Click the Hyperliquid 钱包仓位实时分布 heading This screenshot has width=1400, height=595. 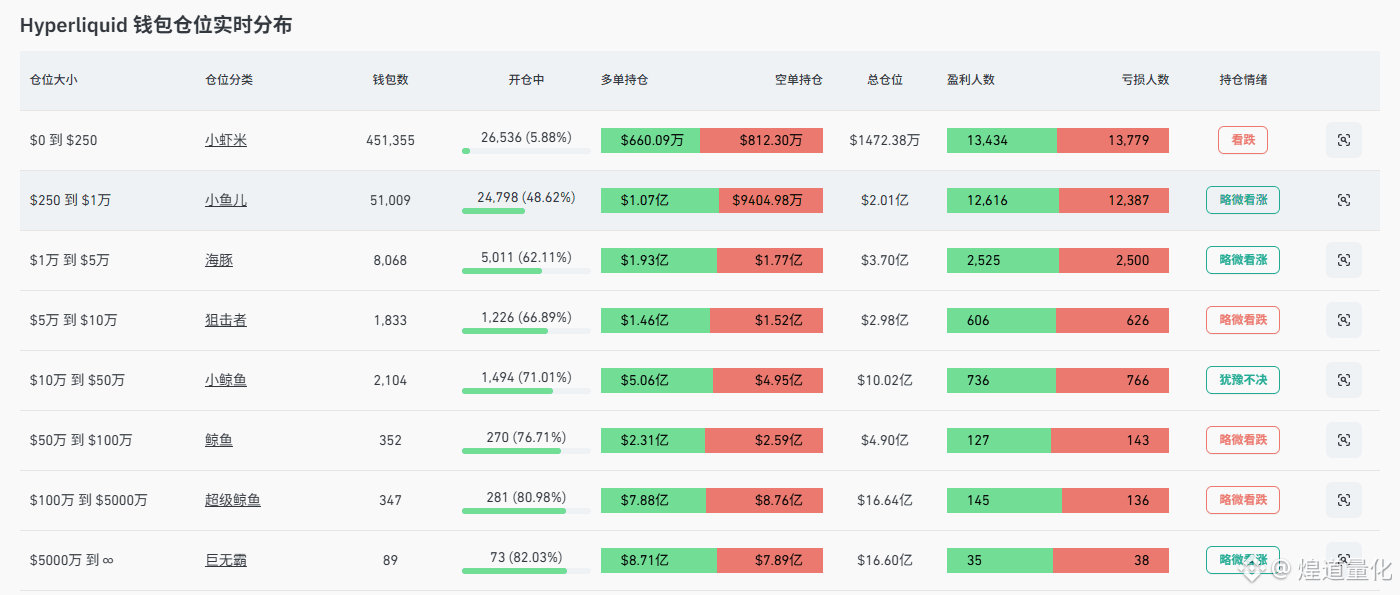pos(156,26)
